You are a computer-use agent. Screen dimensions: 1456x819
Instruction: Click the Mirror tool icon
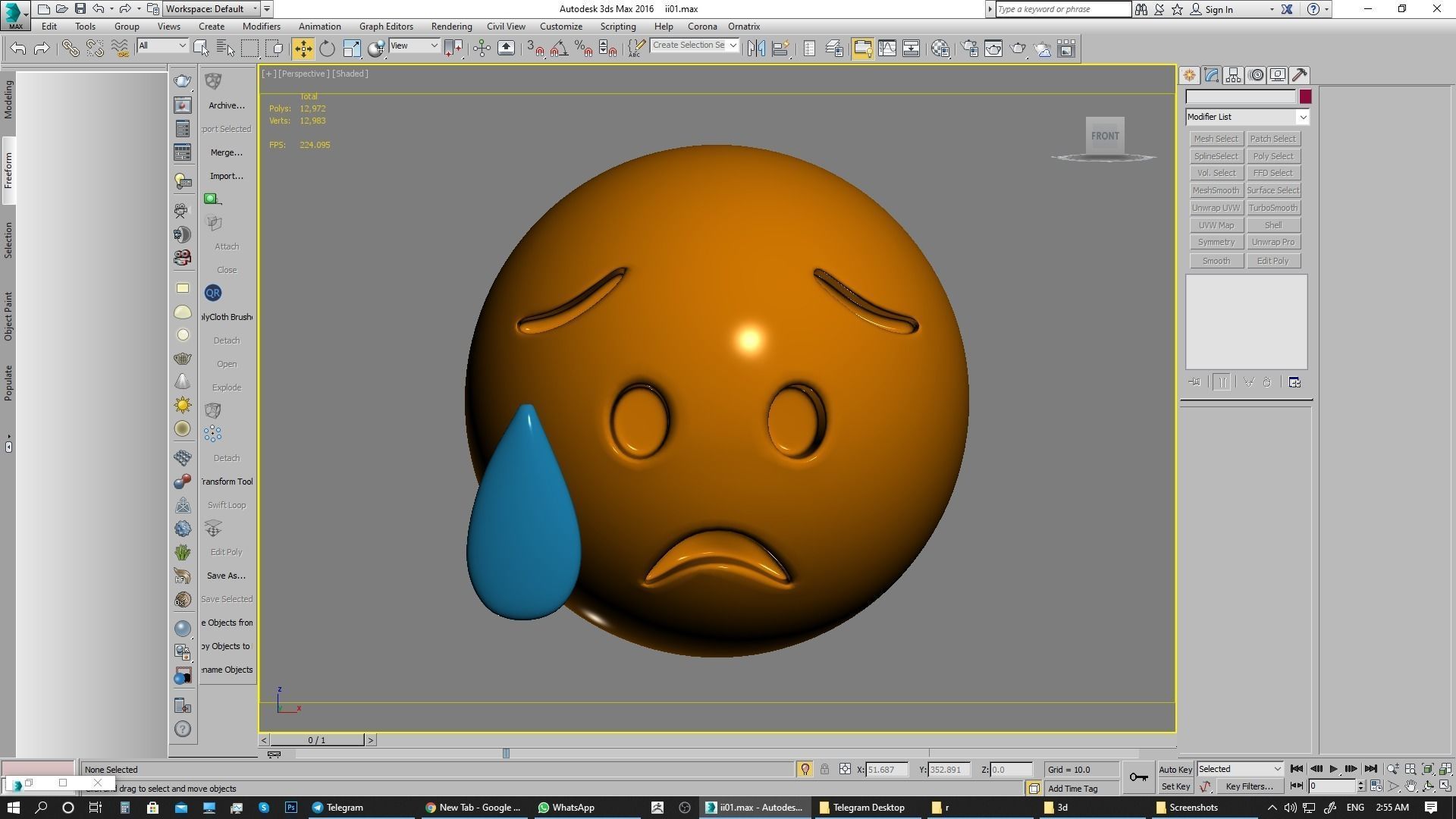(x=755, y=49)
